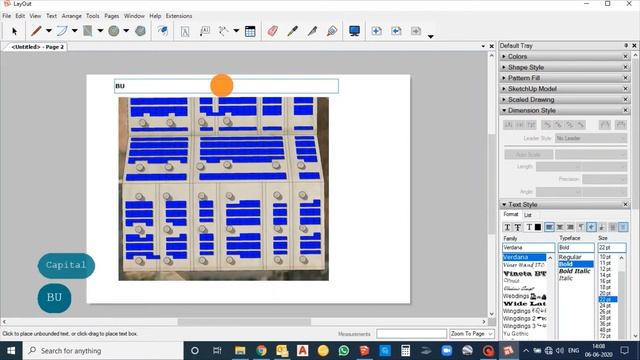640x360 pixels.
Task: Toggle align text right
Action: point(570,227)
